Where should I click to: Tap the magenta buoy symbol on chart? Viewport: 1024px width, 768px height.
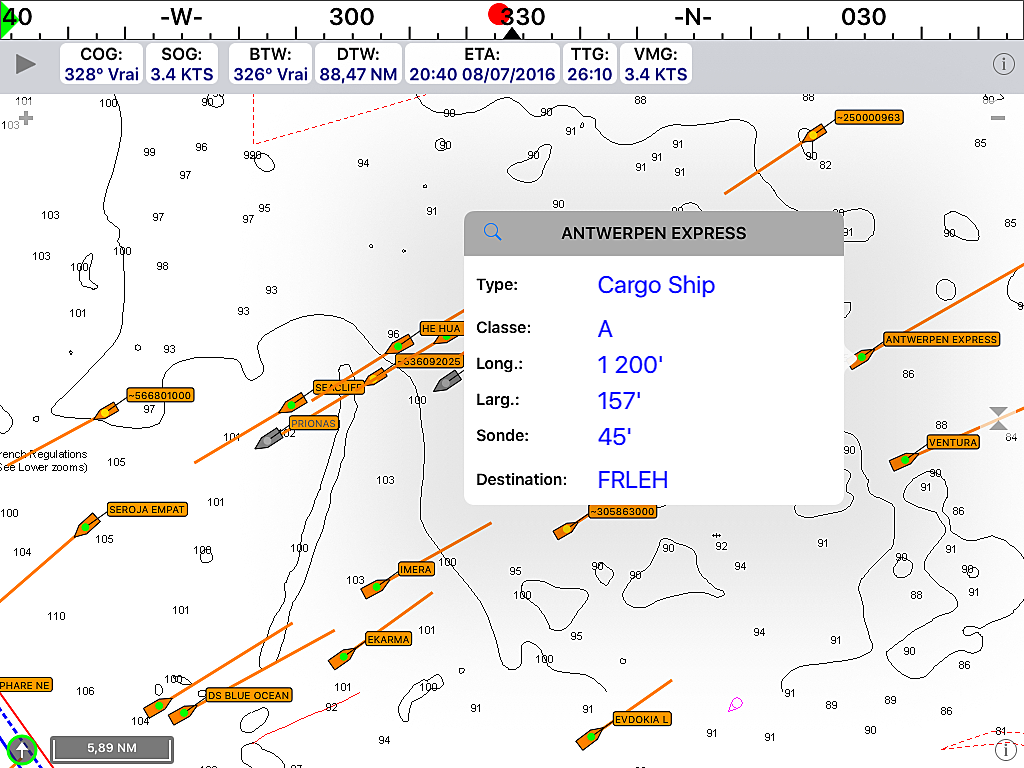[735, 704]
